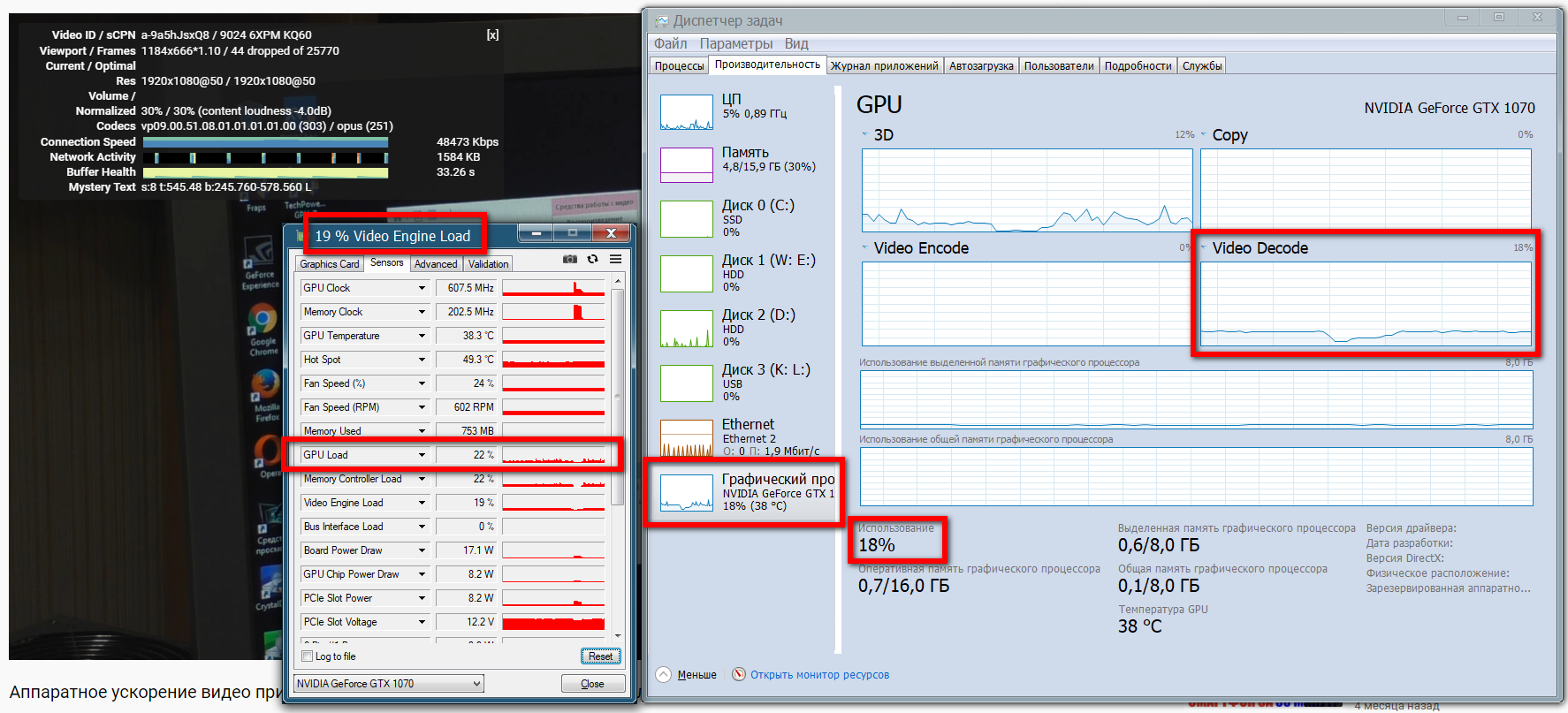
Task: Click the GPU-Z refresh icon
Action: click(x=593, y=259)
